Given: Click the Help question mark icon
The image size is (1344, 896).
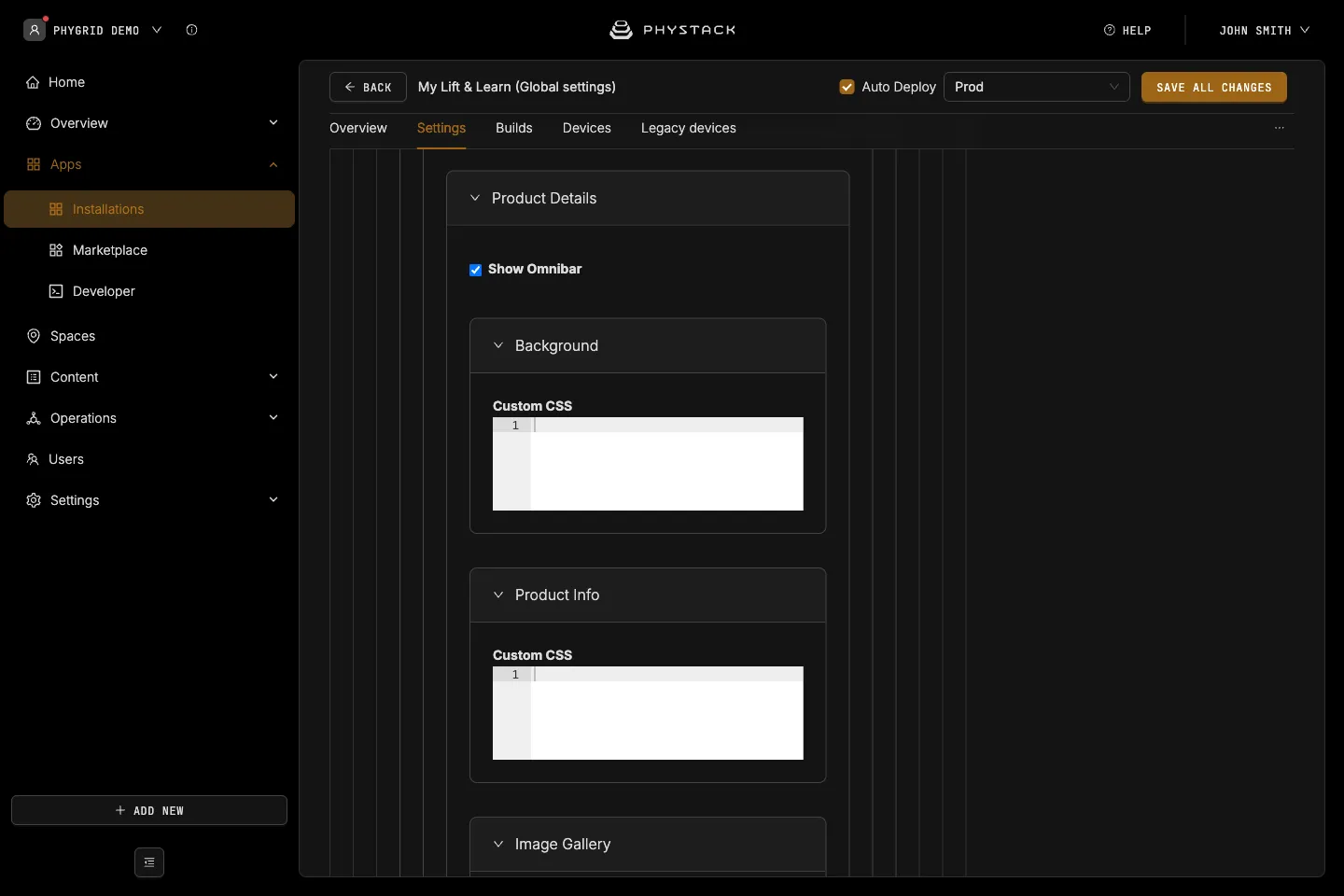Looking at the screenshot, I should click(1110, 30).
